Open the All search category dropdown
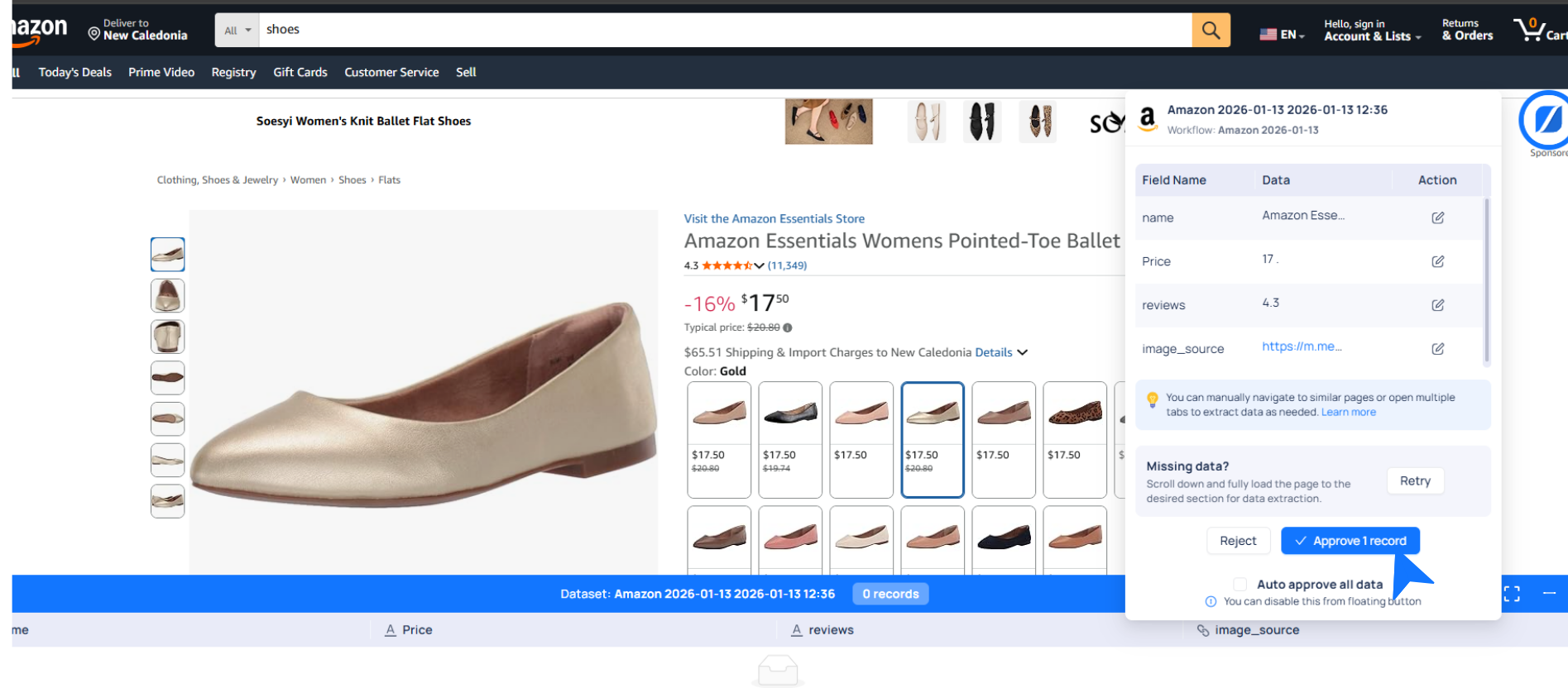This screenshot has height=688, width=1568. [x=237, y=31]
